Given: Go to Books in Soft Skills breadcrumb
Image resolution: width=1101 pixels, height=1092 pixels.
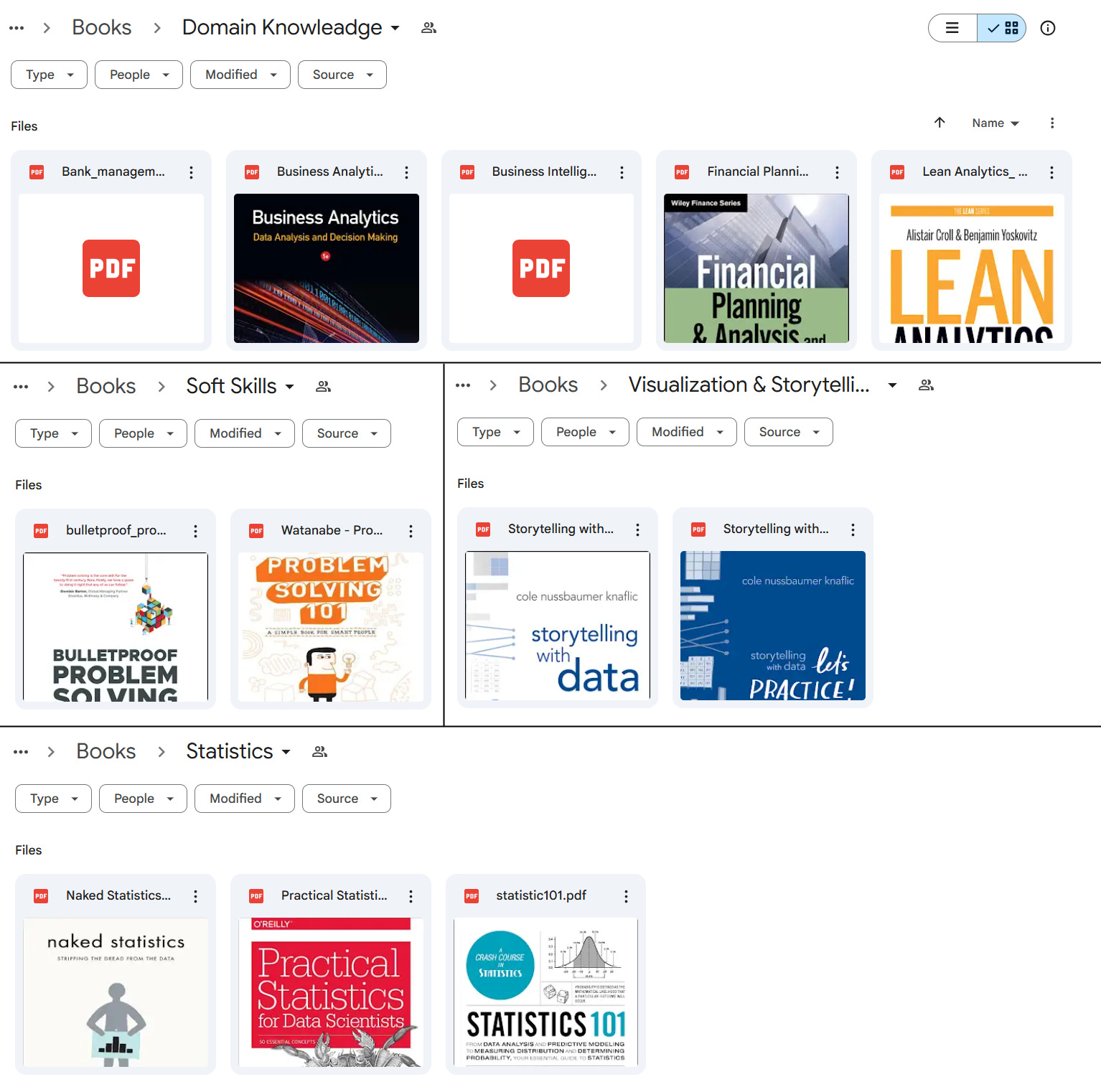Looking at the screenshot, I should pyautogui.click(x=106, y=386).
